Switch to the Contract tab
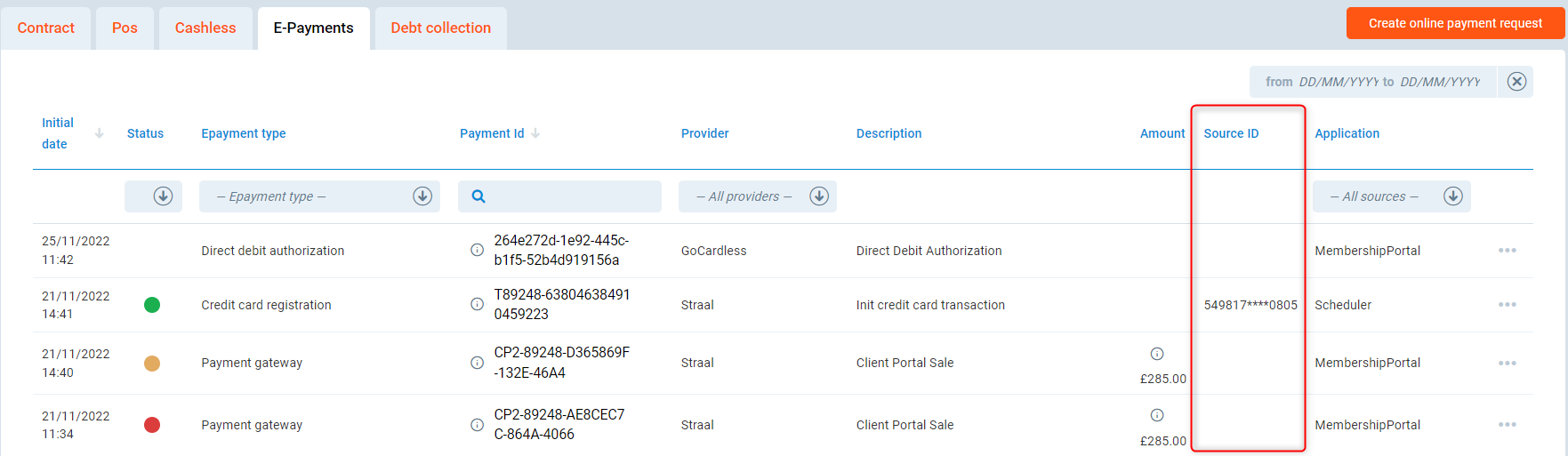The height and width of the screenshot is (456, 1568). pos(45,28)
